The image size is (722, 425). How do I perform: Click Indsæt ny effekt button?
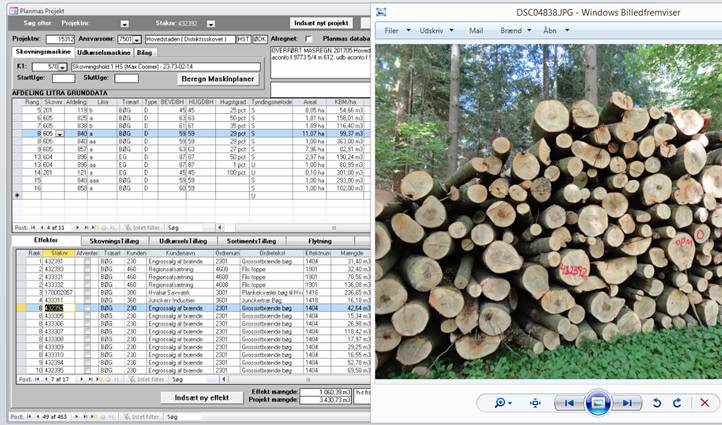pos(202,397)
